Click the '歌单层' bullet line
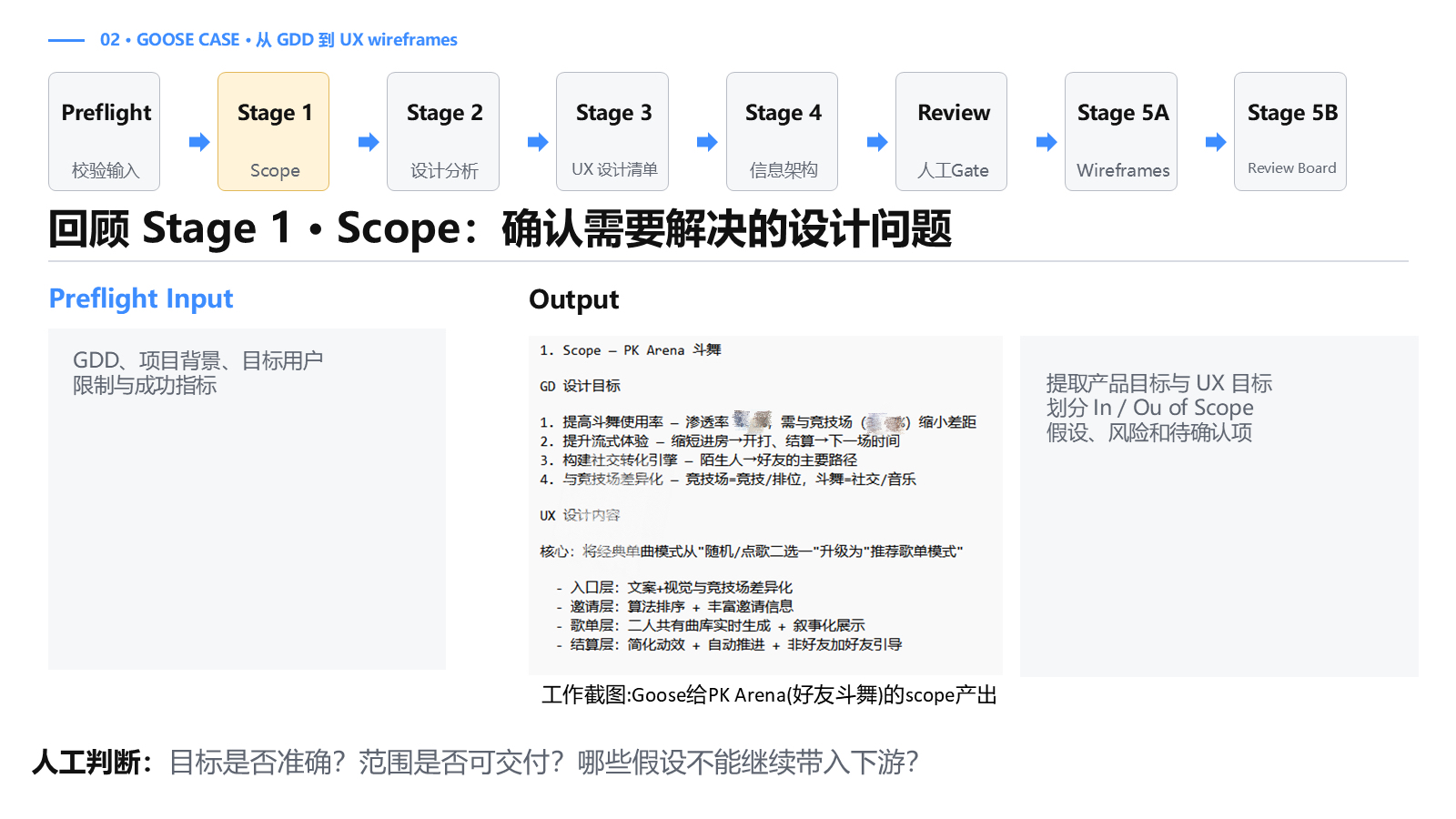Image resolution: width=1456 pixels, height=819 pixels. tap(711, 626)
